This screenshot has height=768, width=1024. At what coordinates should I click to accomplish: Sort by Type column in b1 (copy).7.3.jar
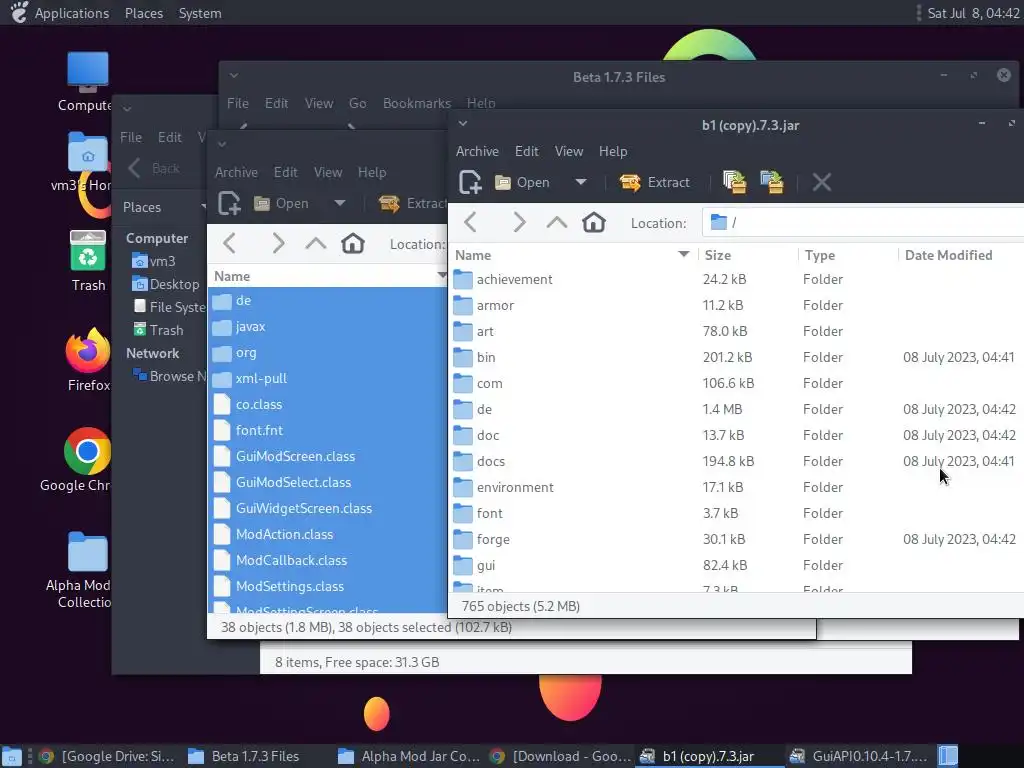(848, 255)
